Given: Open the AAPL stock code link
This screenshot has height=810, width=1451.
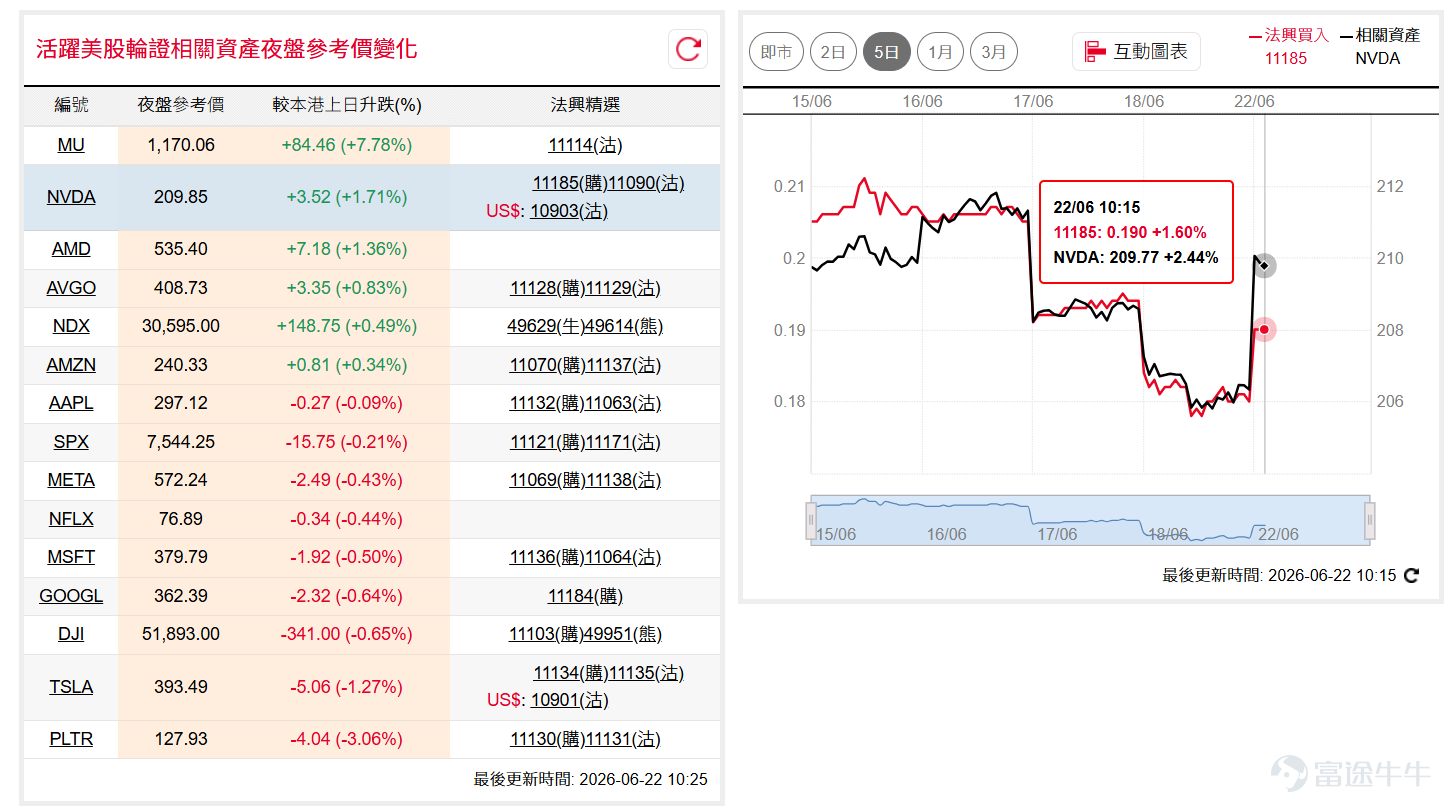Looking at the screenshot, I should 71,403.
